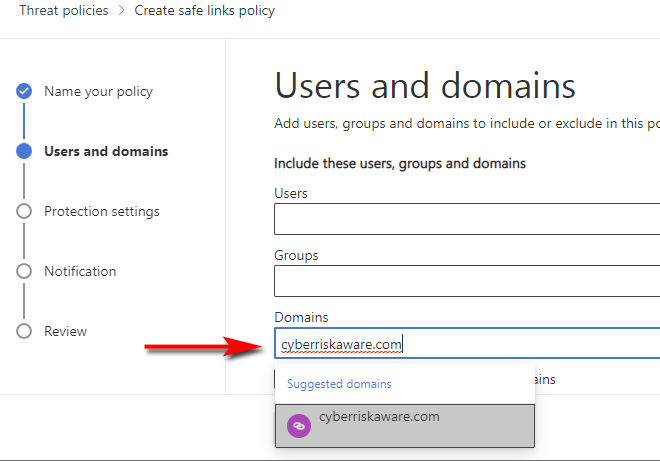The width and height of the screenshot is (660, 461).
Task: Click inside the Domains input field
Action: pos(467,343)
